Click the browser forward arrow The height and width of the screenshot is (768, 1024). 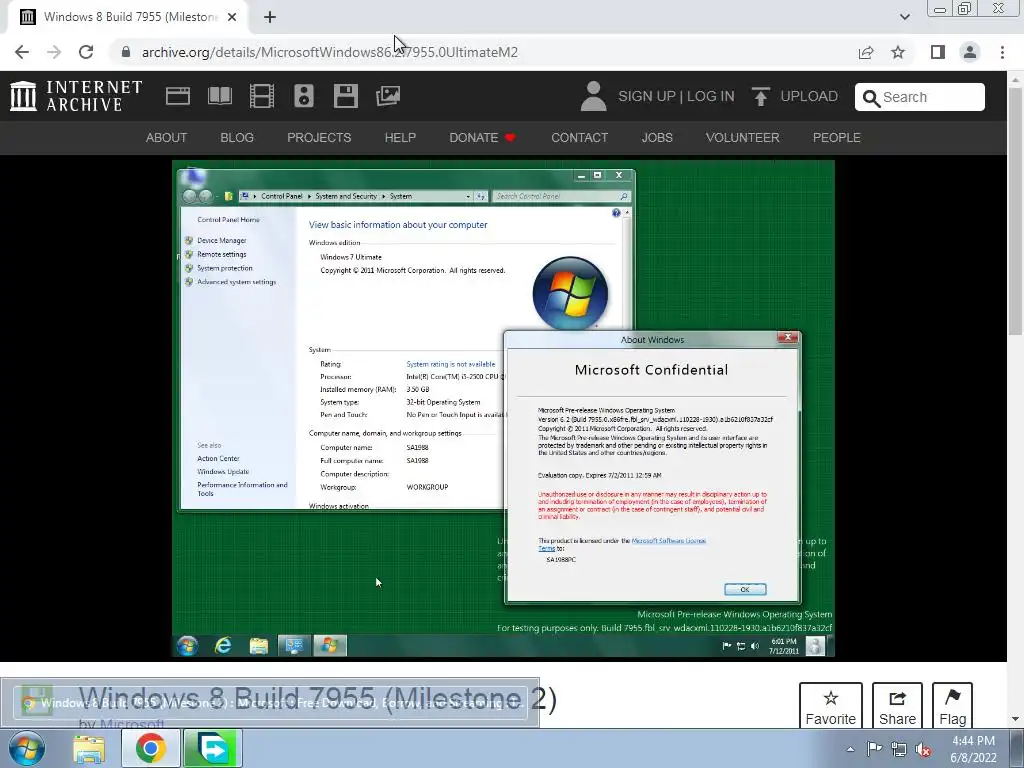pos(54,52)
